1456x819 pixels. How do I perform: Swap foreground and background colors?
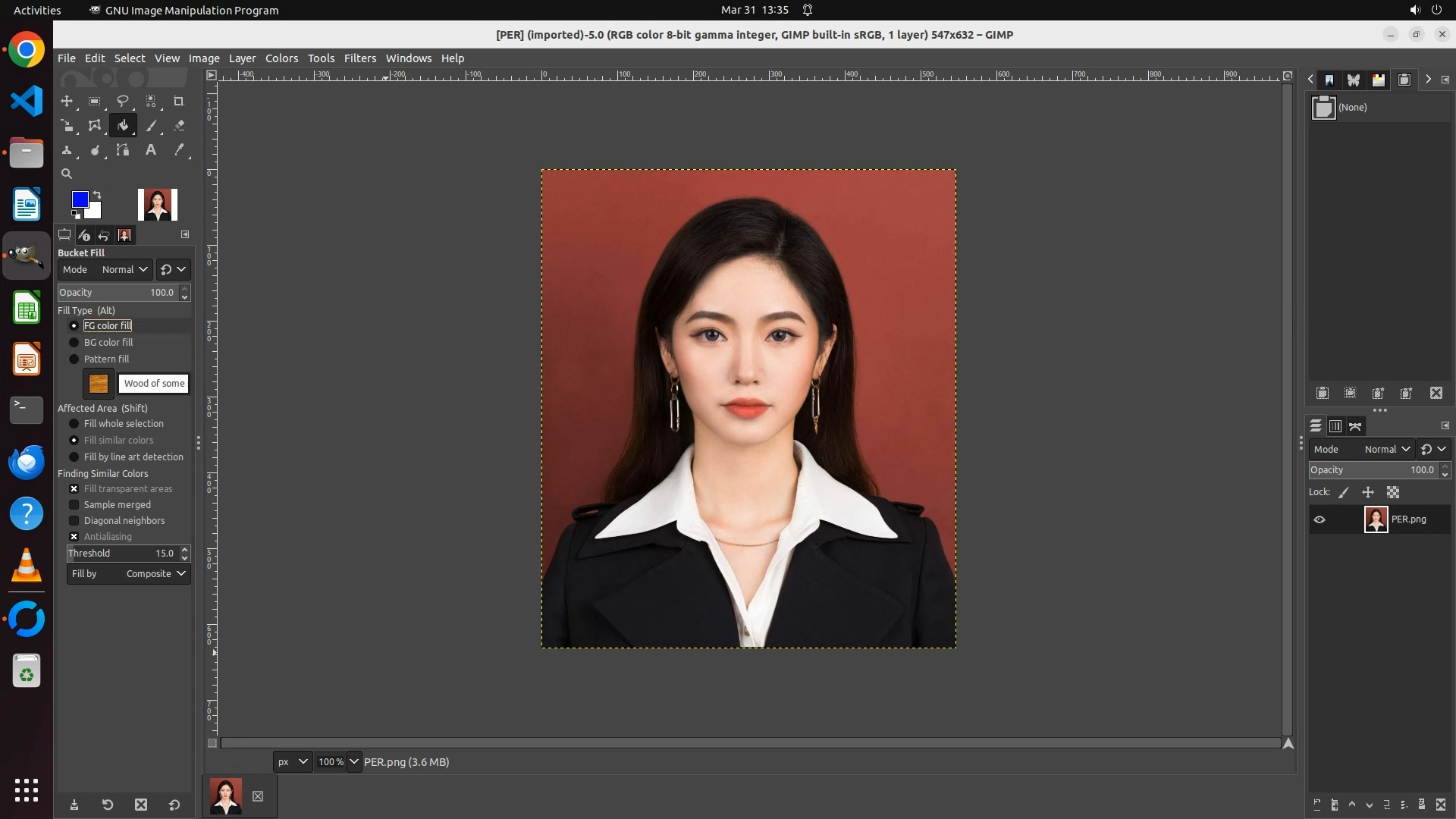(97, 195)
